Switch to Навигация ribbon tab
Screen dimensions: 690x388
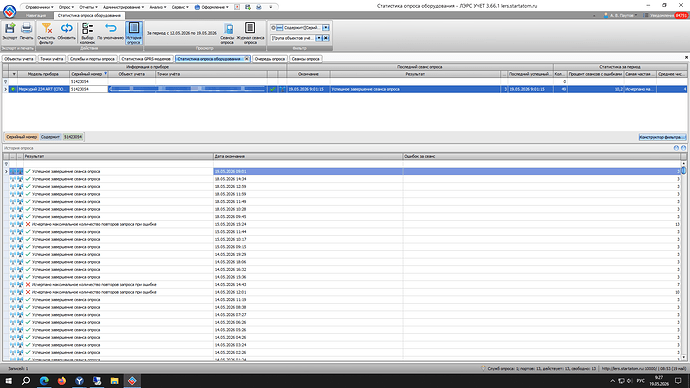pyautogui.click(x=36, y=15)
